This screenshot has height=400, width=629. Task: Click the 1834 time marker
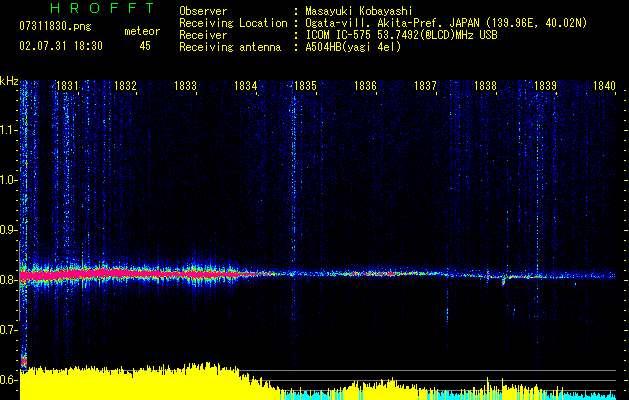coord(246,86)
